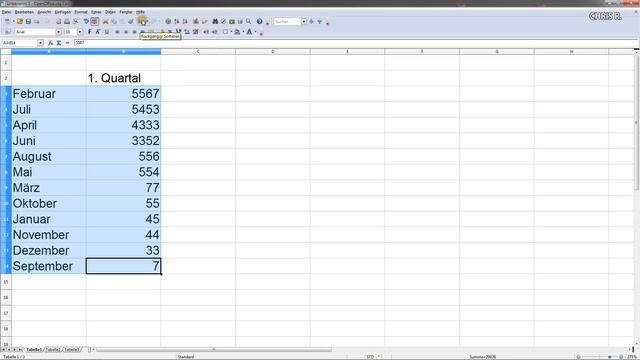The width and height of the screenshot is (640, 360).
Task: Open OpenOffice help with question mark icon
Action: [260, 21]
